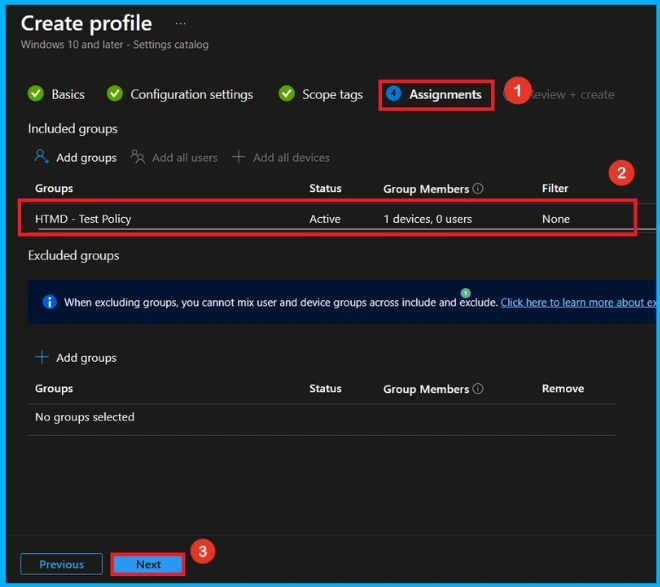Click the Filter column header

coord(555,188)
